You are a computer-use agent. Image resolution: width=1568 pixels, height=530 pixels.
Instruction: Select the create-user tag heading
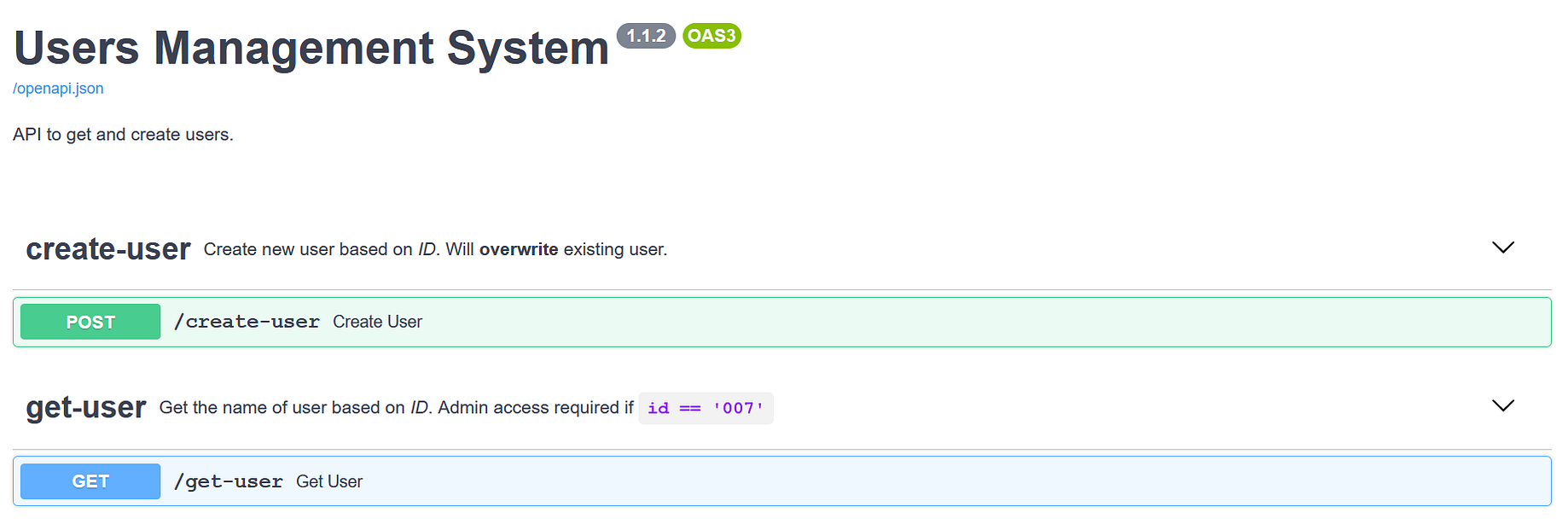pos(108,249)
